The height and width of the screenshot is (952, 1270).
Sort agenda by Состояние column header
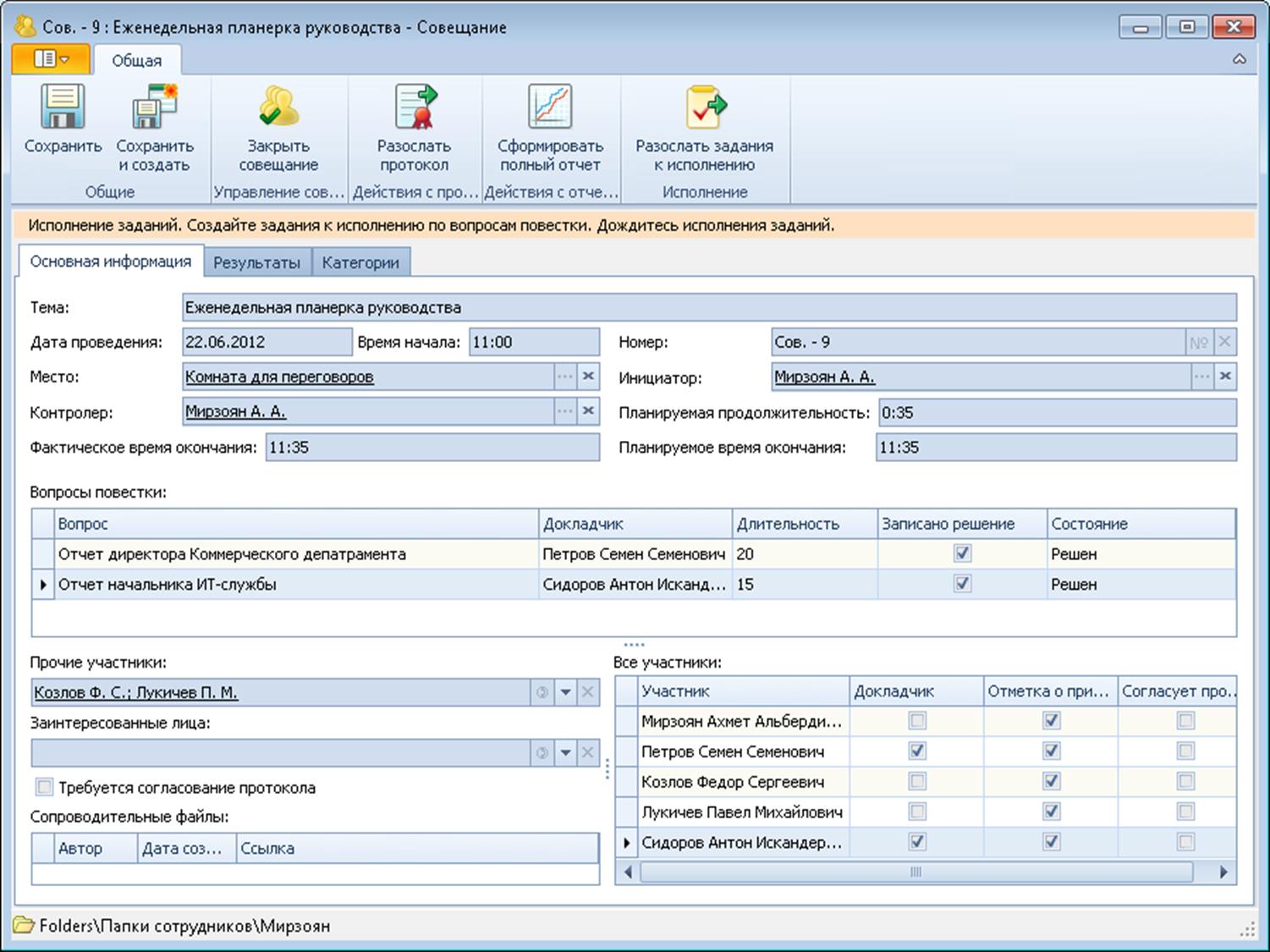[x=1141, y=524]
